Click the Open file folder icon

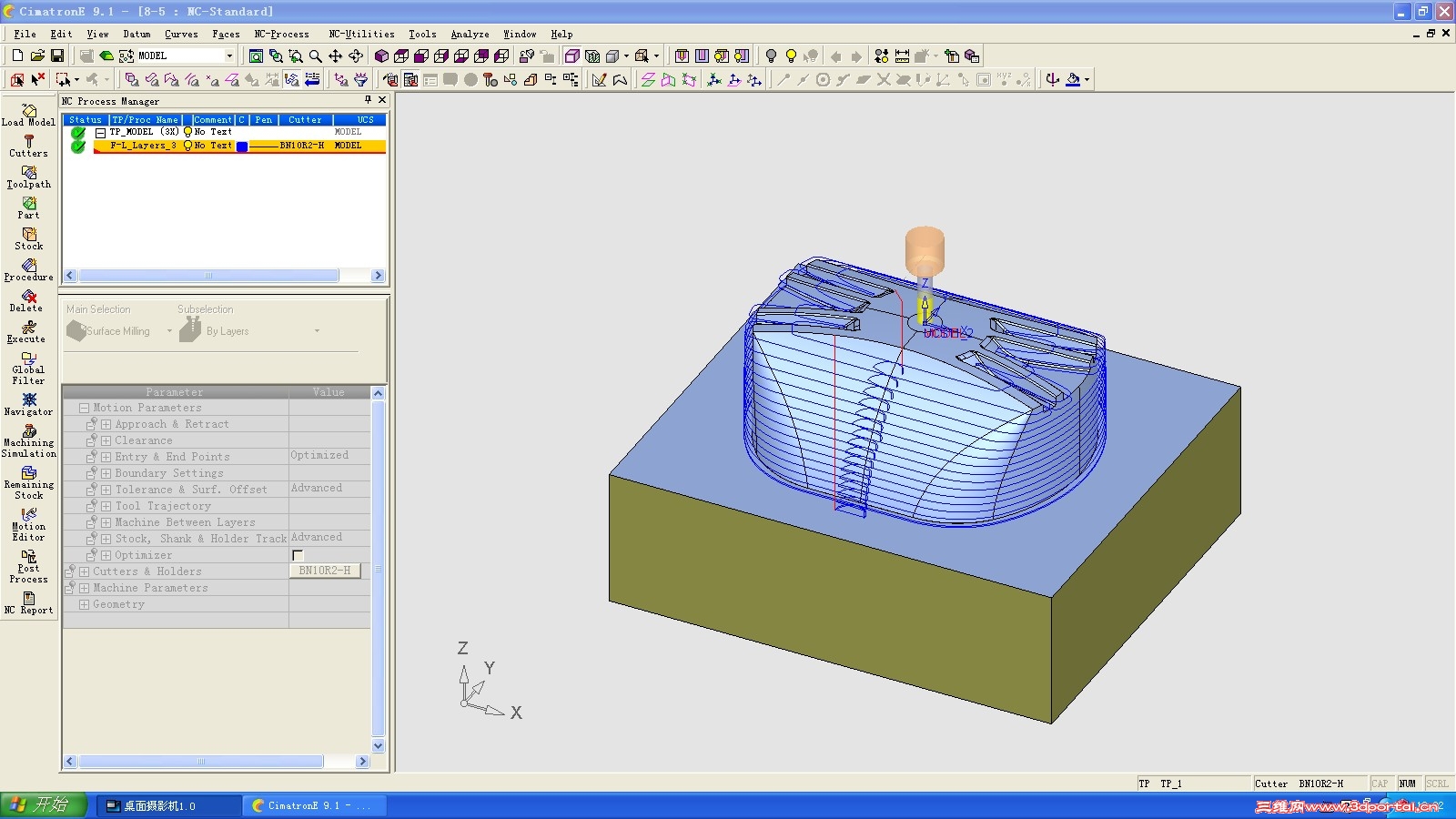37,56
